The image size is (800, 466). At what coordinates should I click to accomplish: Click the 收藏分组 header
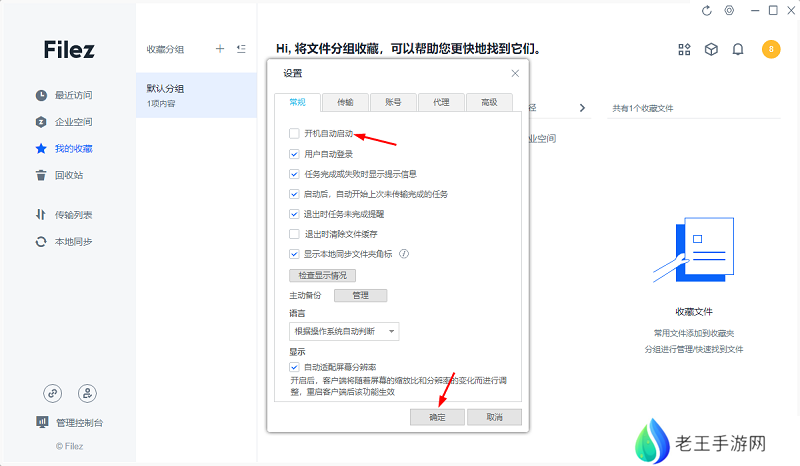[165, 50]
